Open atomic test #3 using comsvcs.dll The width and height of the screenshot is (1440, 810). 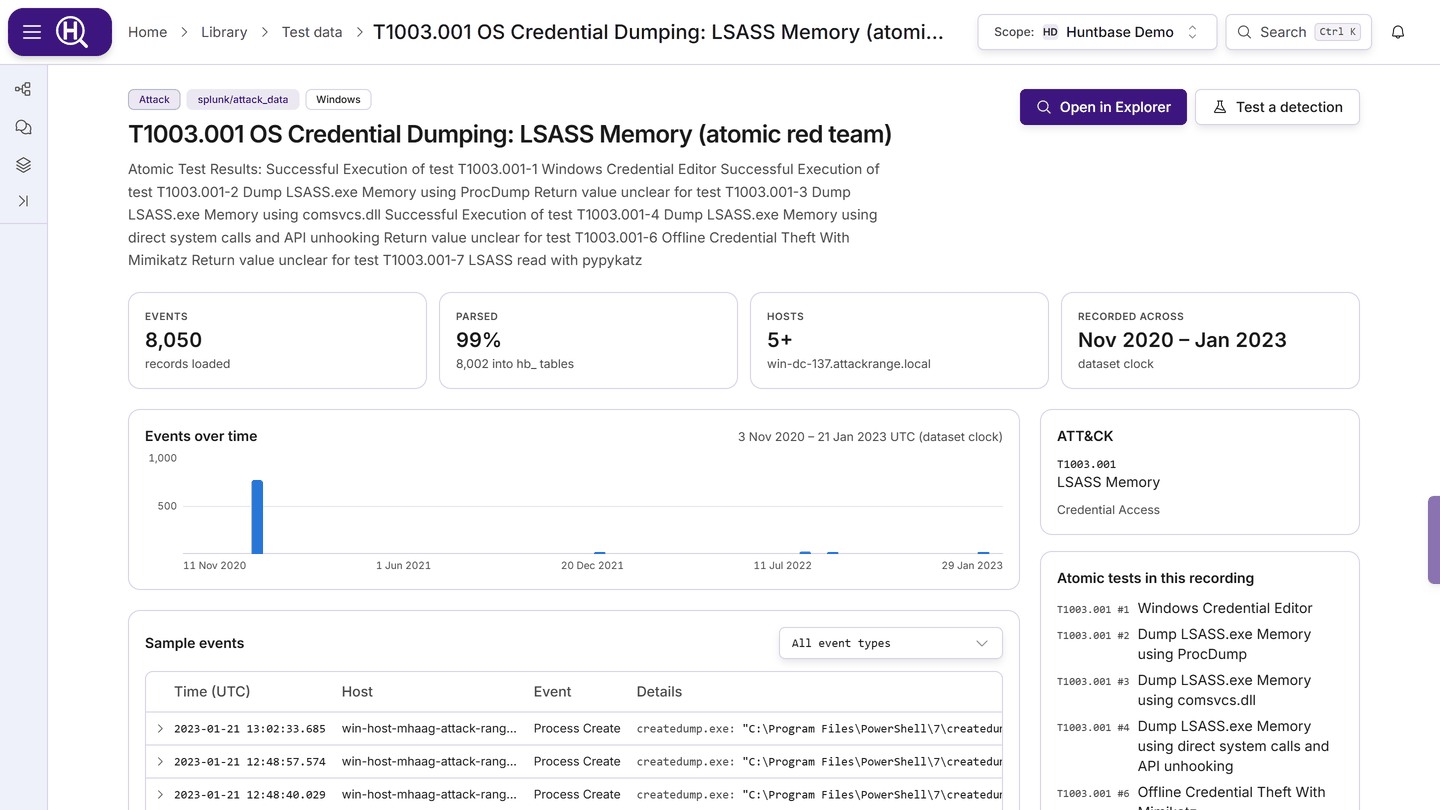(x=1224, y=690)
